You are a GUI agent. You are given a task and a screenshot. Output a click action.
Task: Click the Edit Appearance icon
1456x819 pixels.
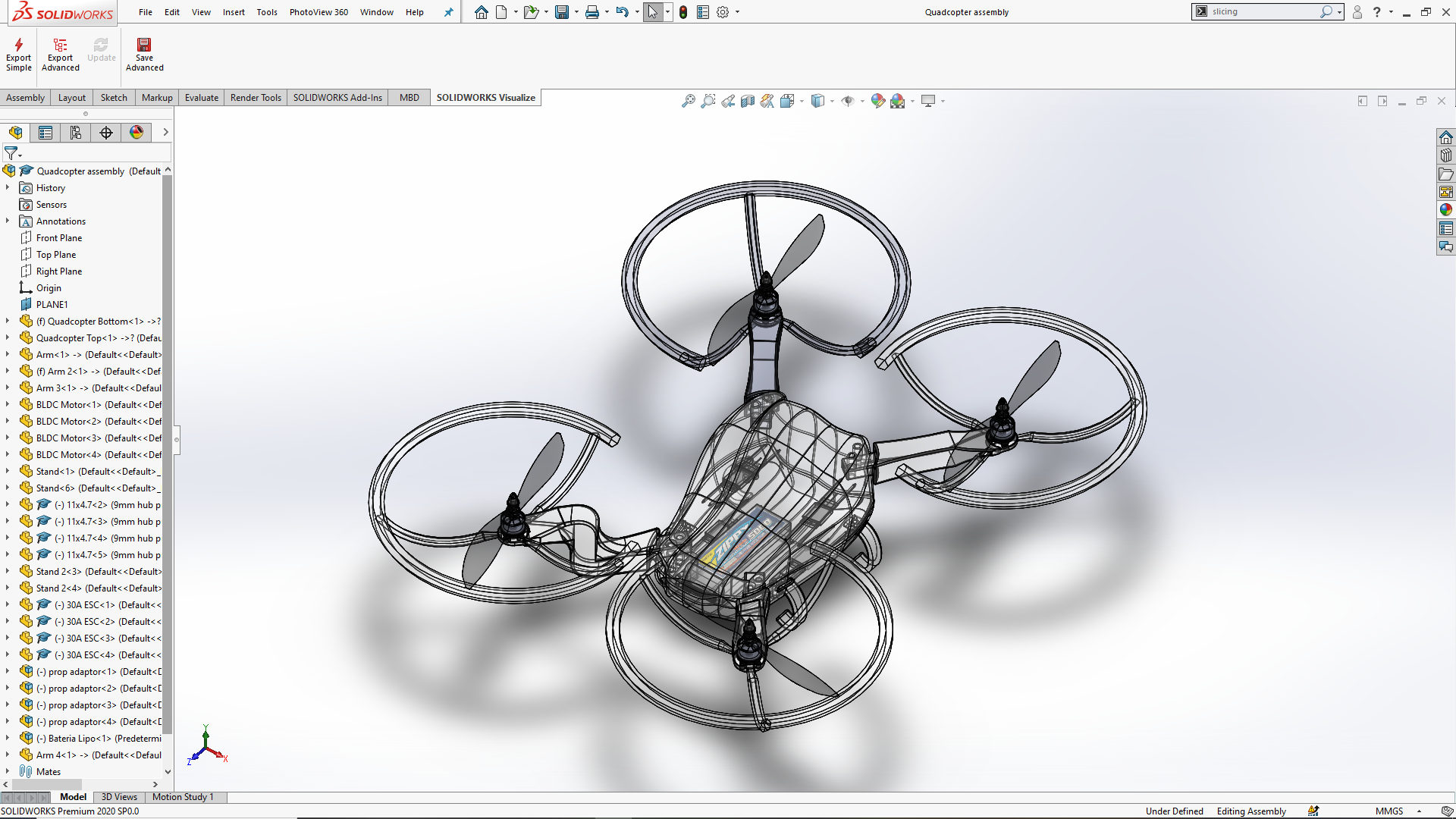tap(878, 101)
